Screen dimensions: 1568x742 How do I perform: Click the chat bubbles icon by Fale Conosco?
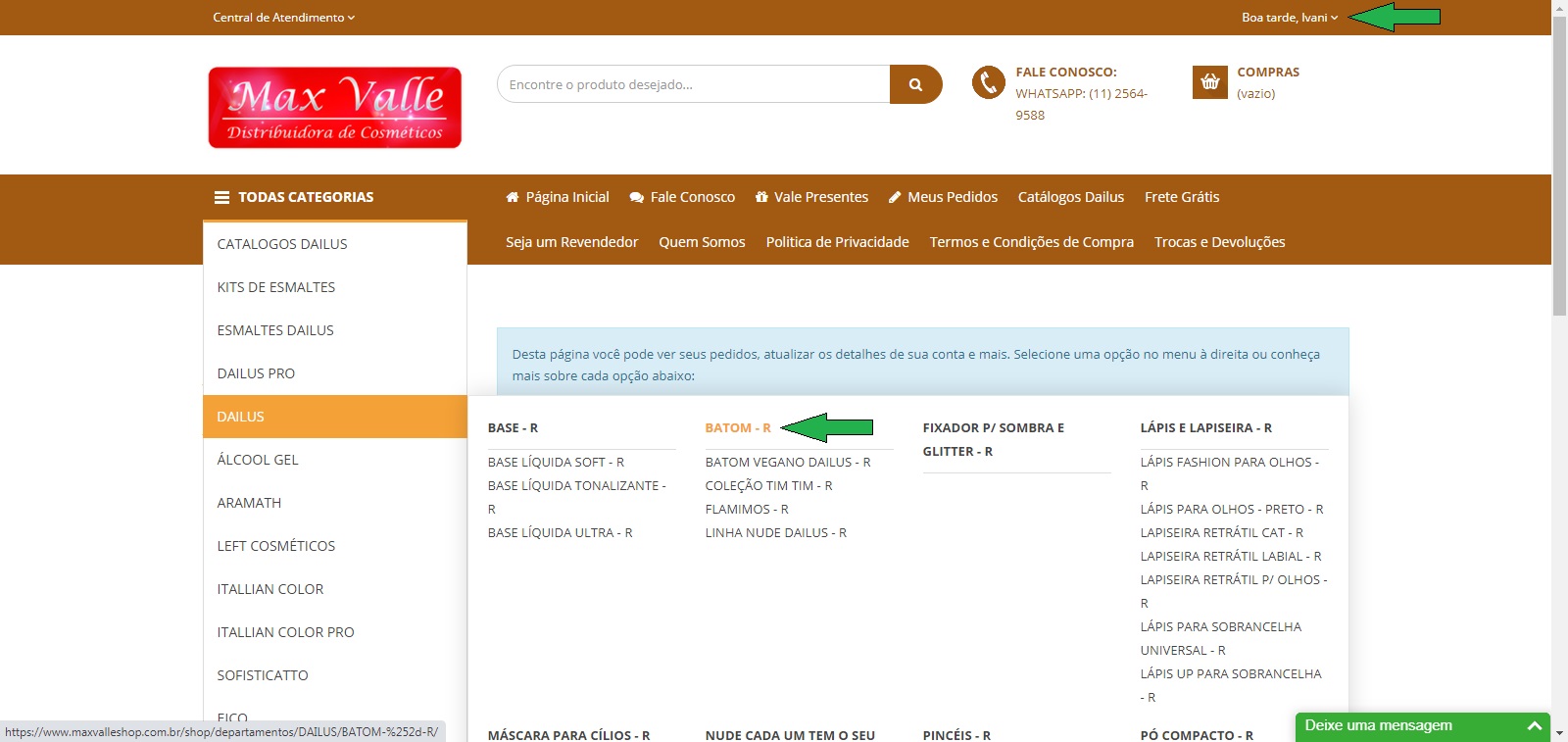pos(637,197)
